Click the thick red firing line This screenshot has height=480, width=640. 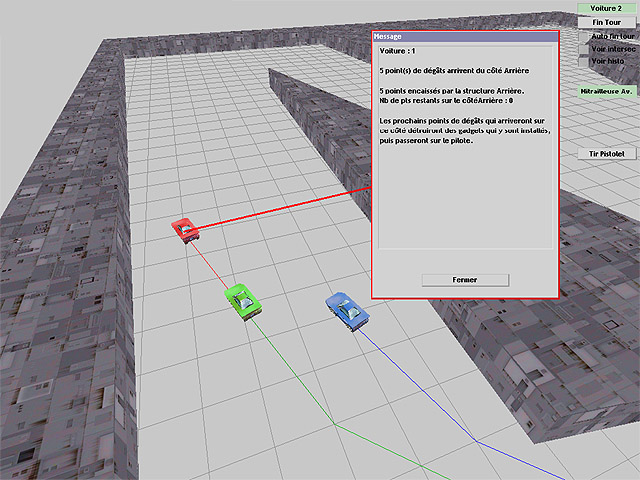click(290, 206)
